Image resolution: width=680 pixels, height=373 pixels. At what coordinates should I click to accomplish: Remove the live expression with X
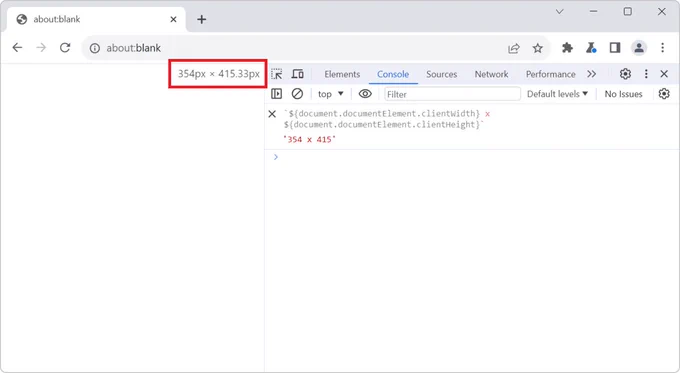272,114
